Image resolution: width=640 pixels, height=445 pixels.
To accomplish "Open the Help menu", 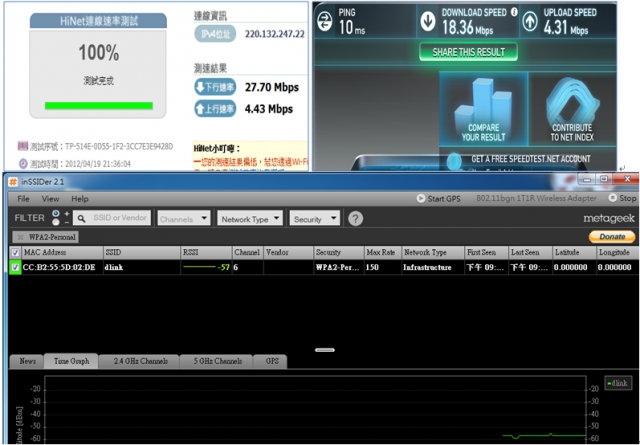I will pos(80,199).
